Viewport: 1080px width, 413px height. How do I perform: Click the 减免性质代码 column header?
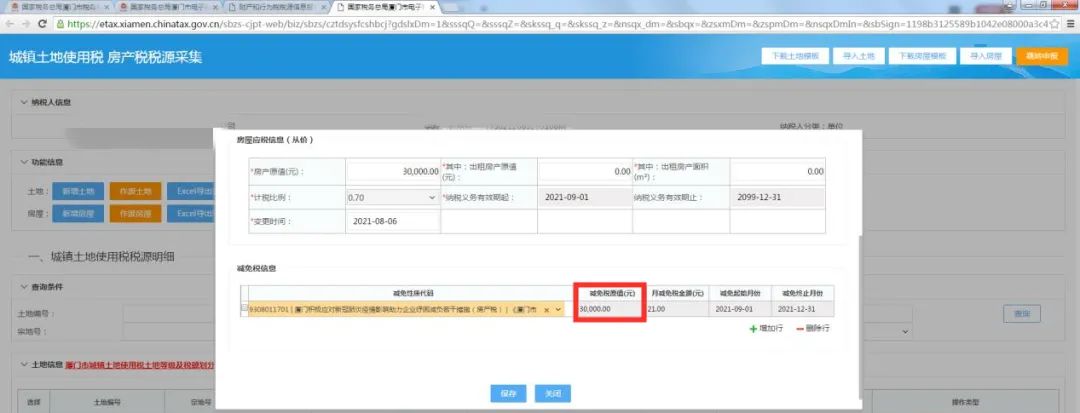(x=413, y=293)
